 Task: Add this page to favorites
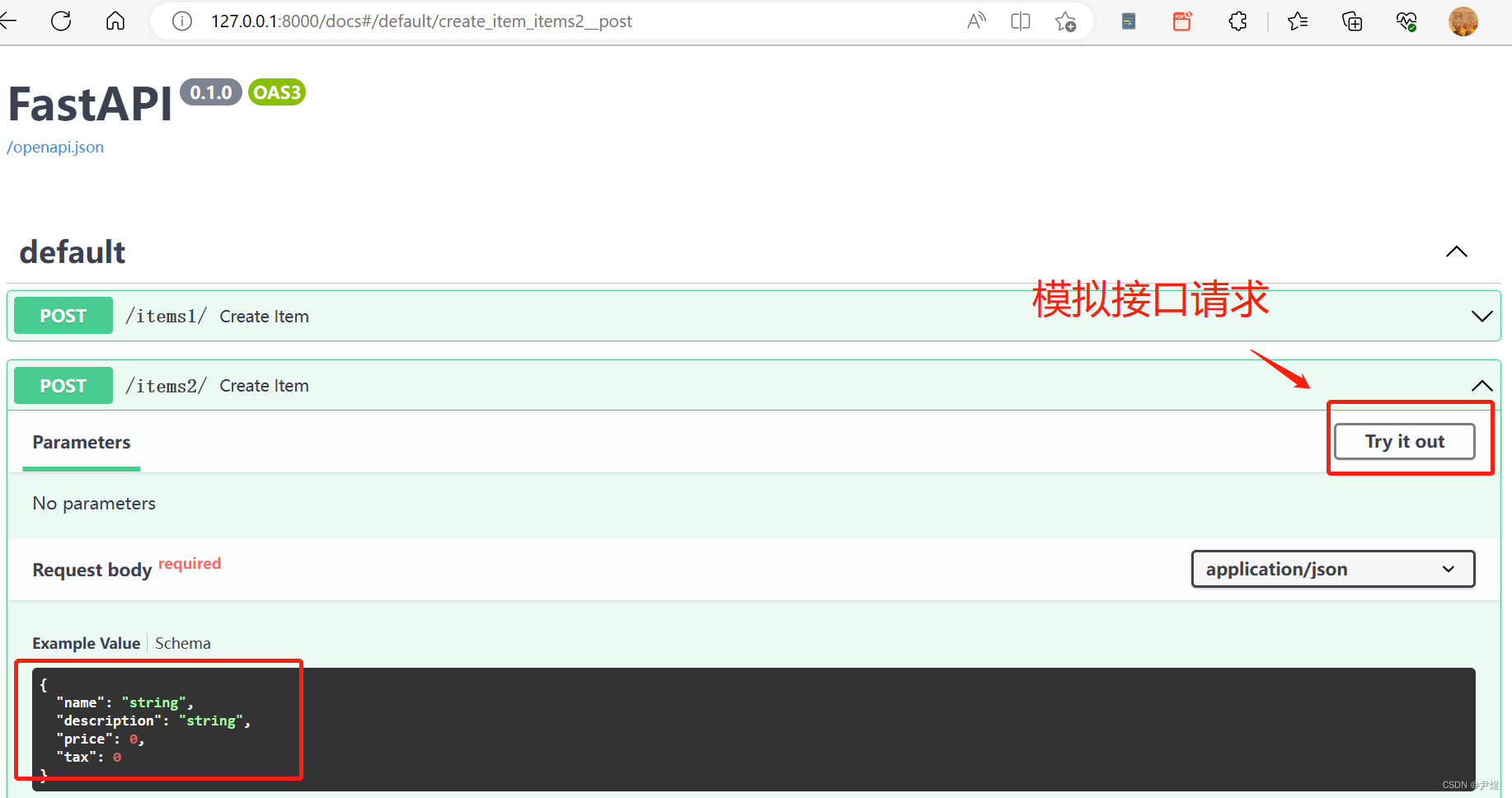tap(1065, 21)
